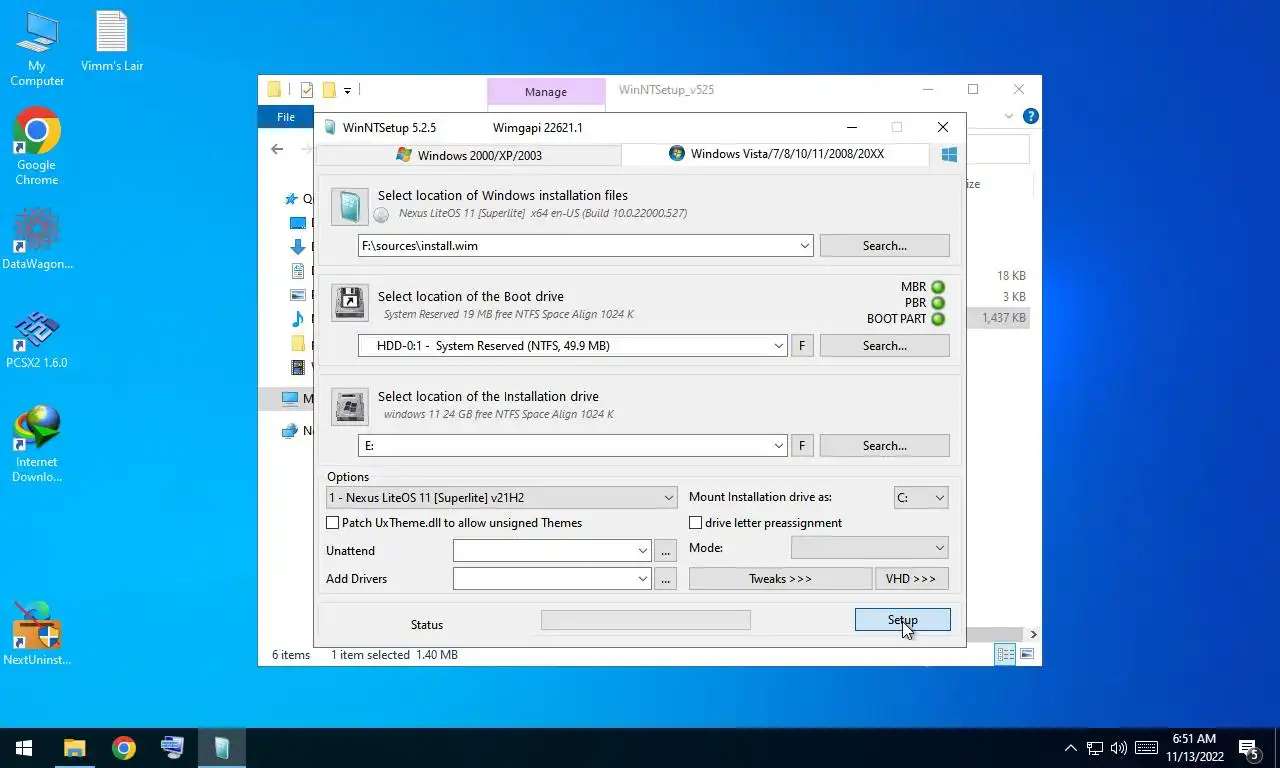Open the Nexus LiteOS edition dropdown
The width and height of the screenshot is (1280, 768).
point(502,498)
